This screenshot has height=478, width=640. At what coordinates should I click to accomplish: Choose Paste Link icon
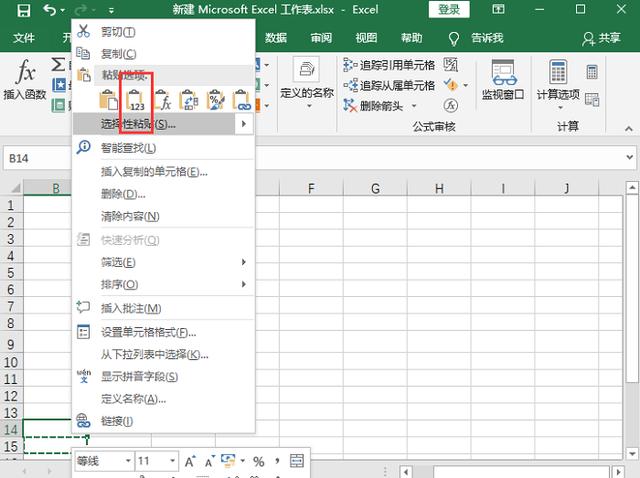click(x=242, y=100)
